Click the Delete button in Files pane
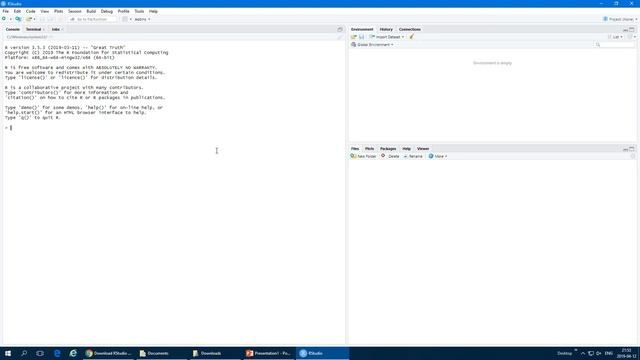Image resolution: width=640 pixels, height=360 pixels. [x=390, y=156]
